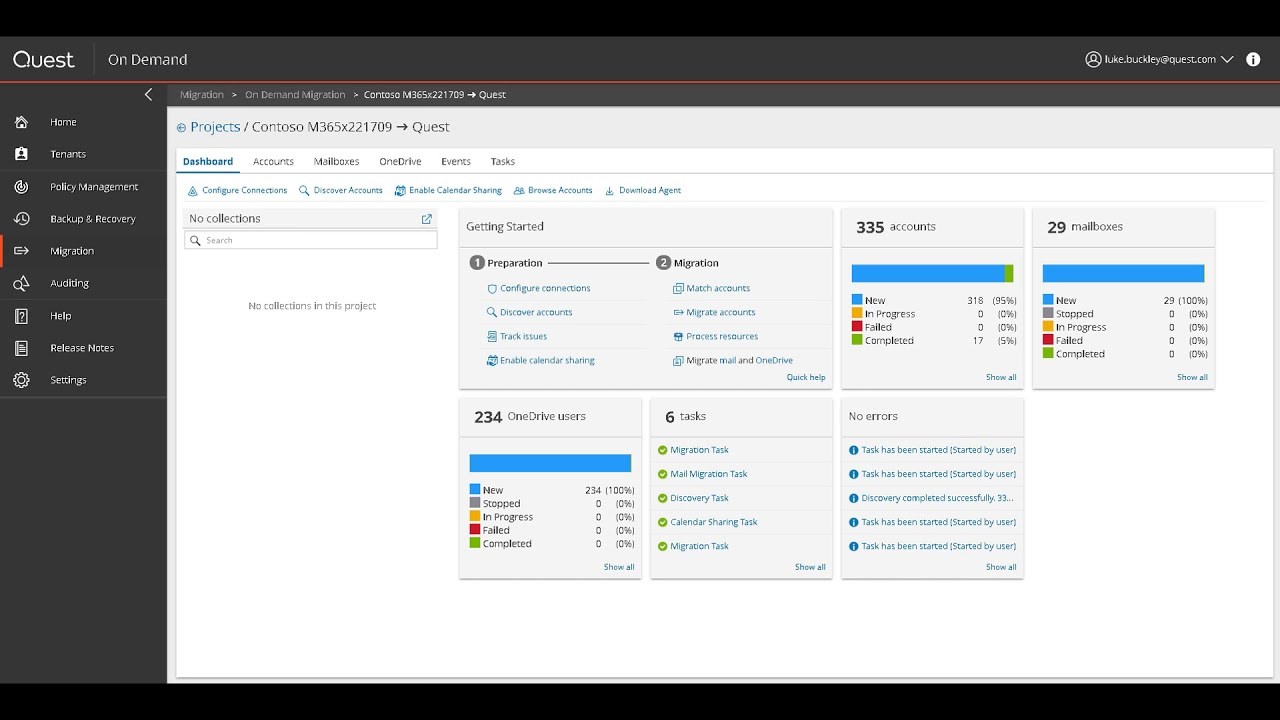The width and height of the screenshot is (1280, 720).
Task: Click the green check icon beside Discovery Task
Action: coord(662,498)
